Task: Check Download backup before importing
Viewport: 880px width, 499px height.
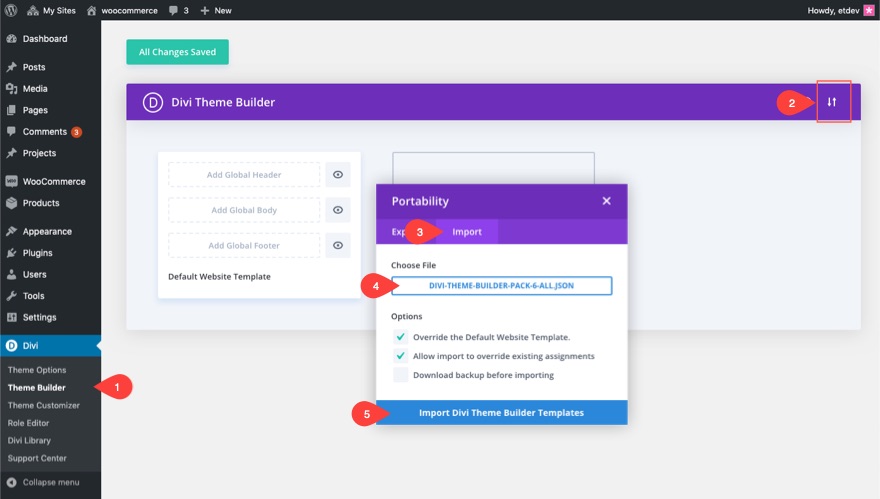Action: tap(400, 375)
